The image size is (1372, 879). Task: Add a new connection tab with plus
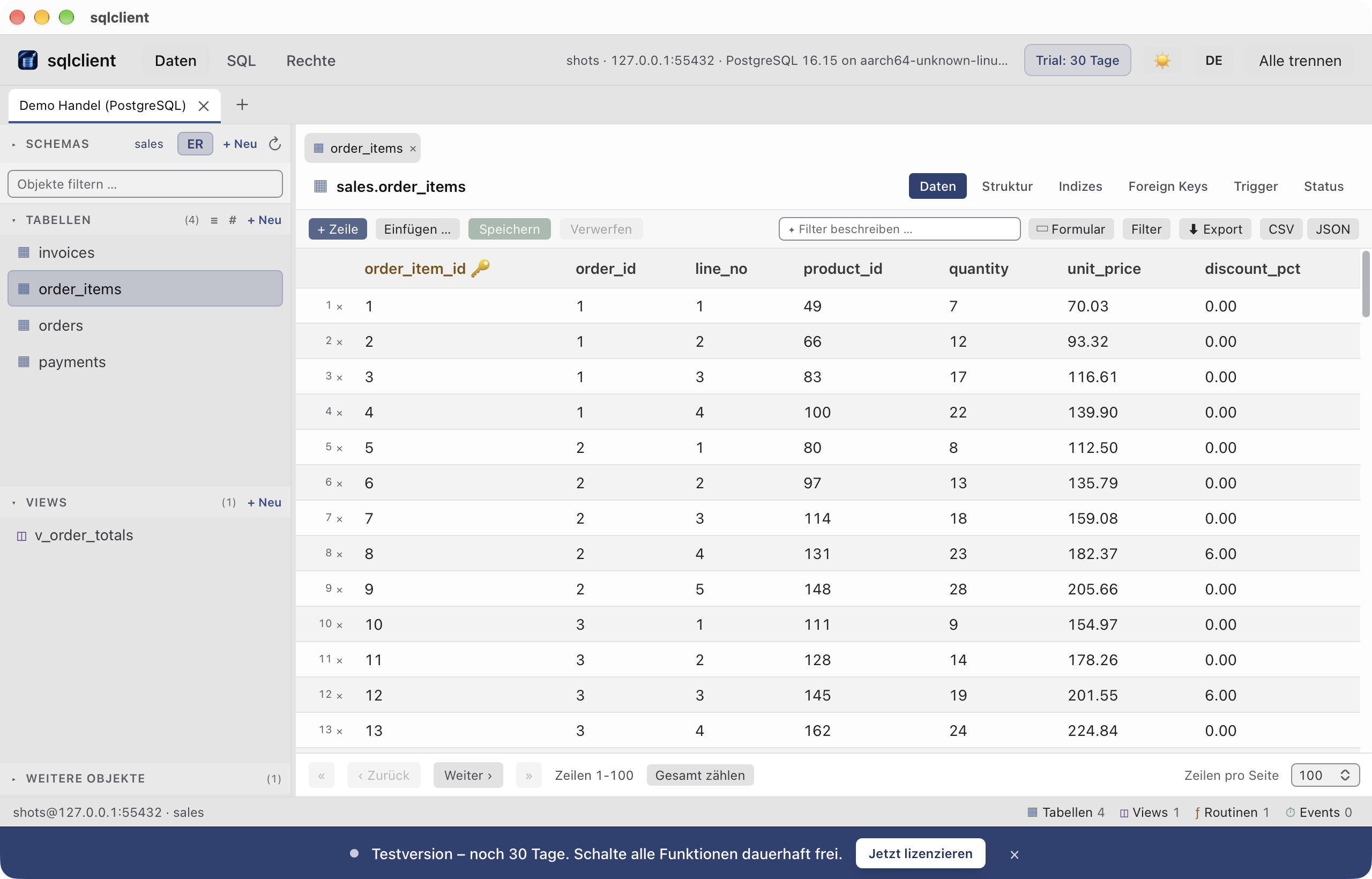point(242,105)
